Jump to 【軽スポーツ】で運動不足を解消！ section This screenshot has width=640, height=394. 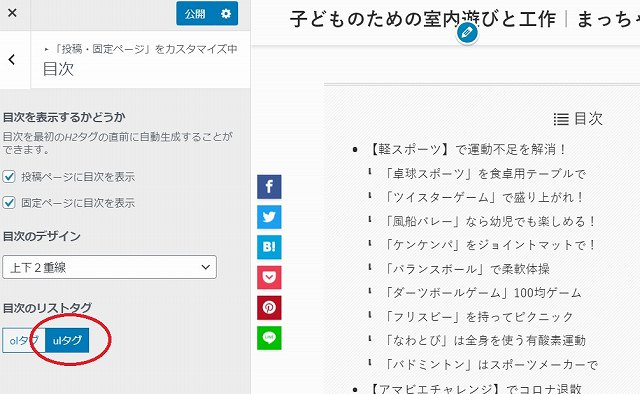pos(466,149)
